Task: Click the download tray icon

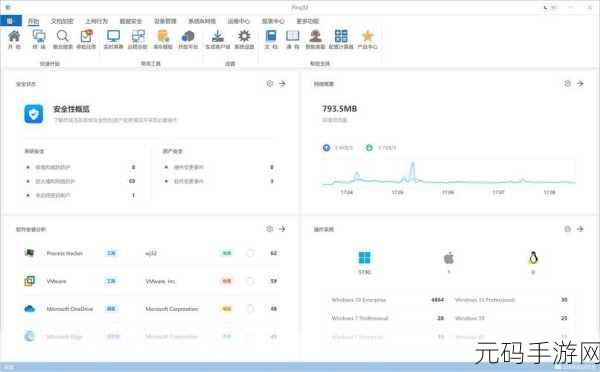Action: (x=217, y=36)
